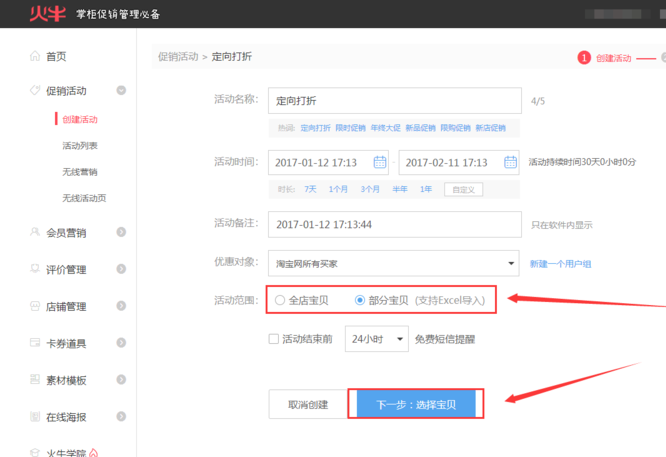
Task: Click the 活动名称 input field
Action: [x=395, y=101]
